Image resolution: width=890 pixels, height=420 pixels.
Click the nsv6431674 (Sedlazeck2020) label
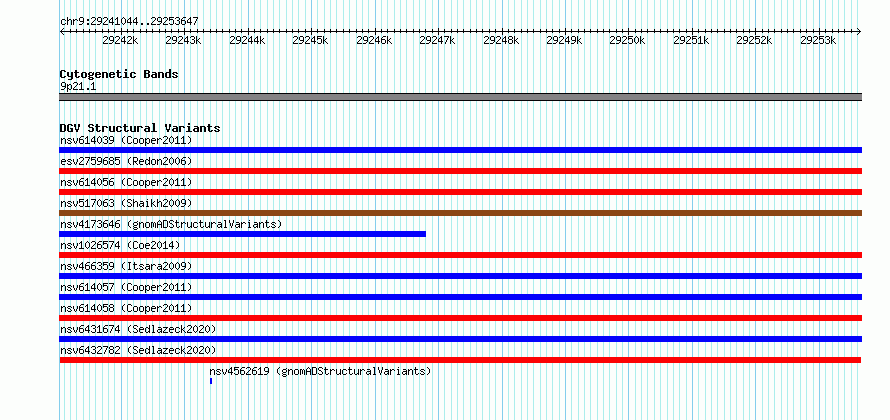138,329
